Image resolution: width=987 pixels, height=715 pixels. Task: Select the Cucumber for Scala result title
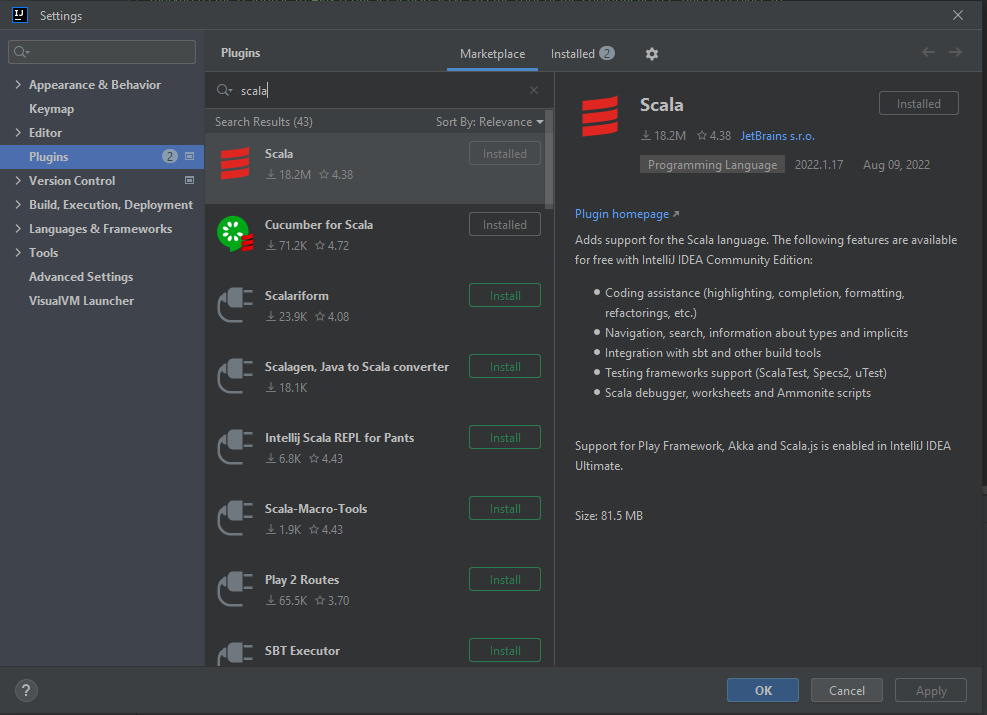click(x=319, y=225)
